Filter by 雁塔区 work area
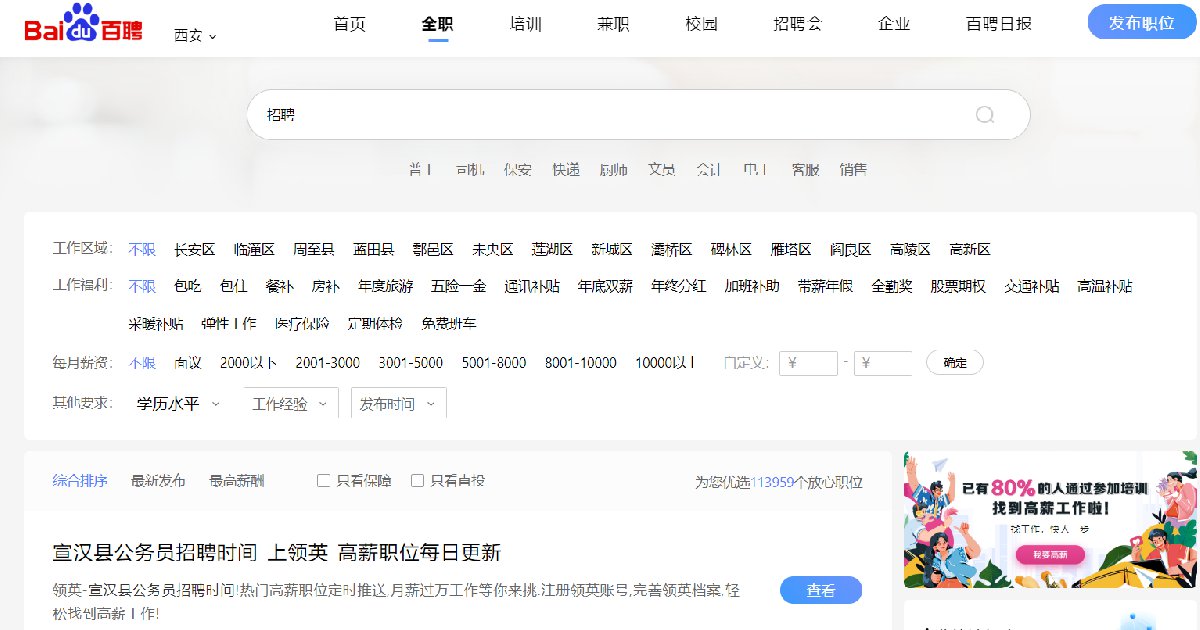The image size is (1200, 630). (790, 250)
